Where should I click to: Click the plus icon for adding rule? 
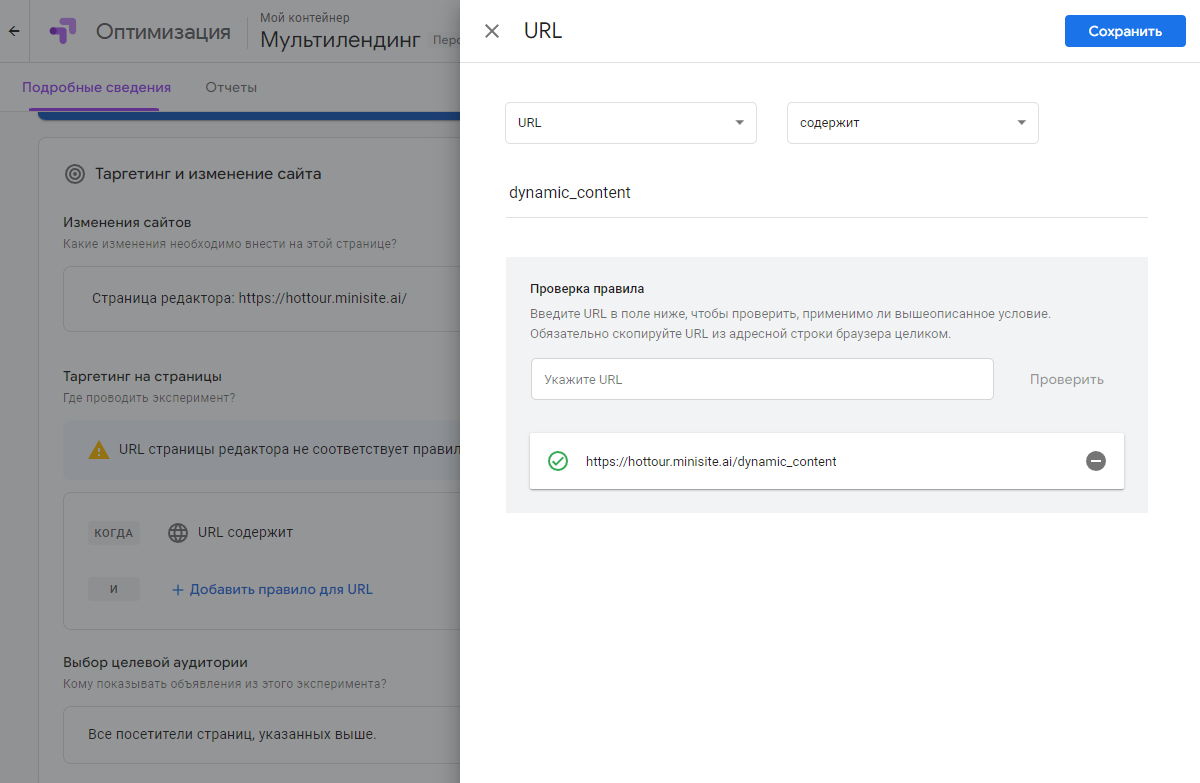(178, 590)
